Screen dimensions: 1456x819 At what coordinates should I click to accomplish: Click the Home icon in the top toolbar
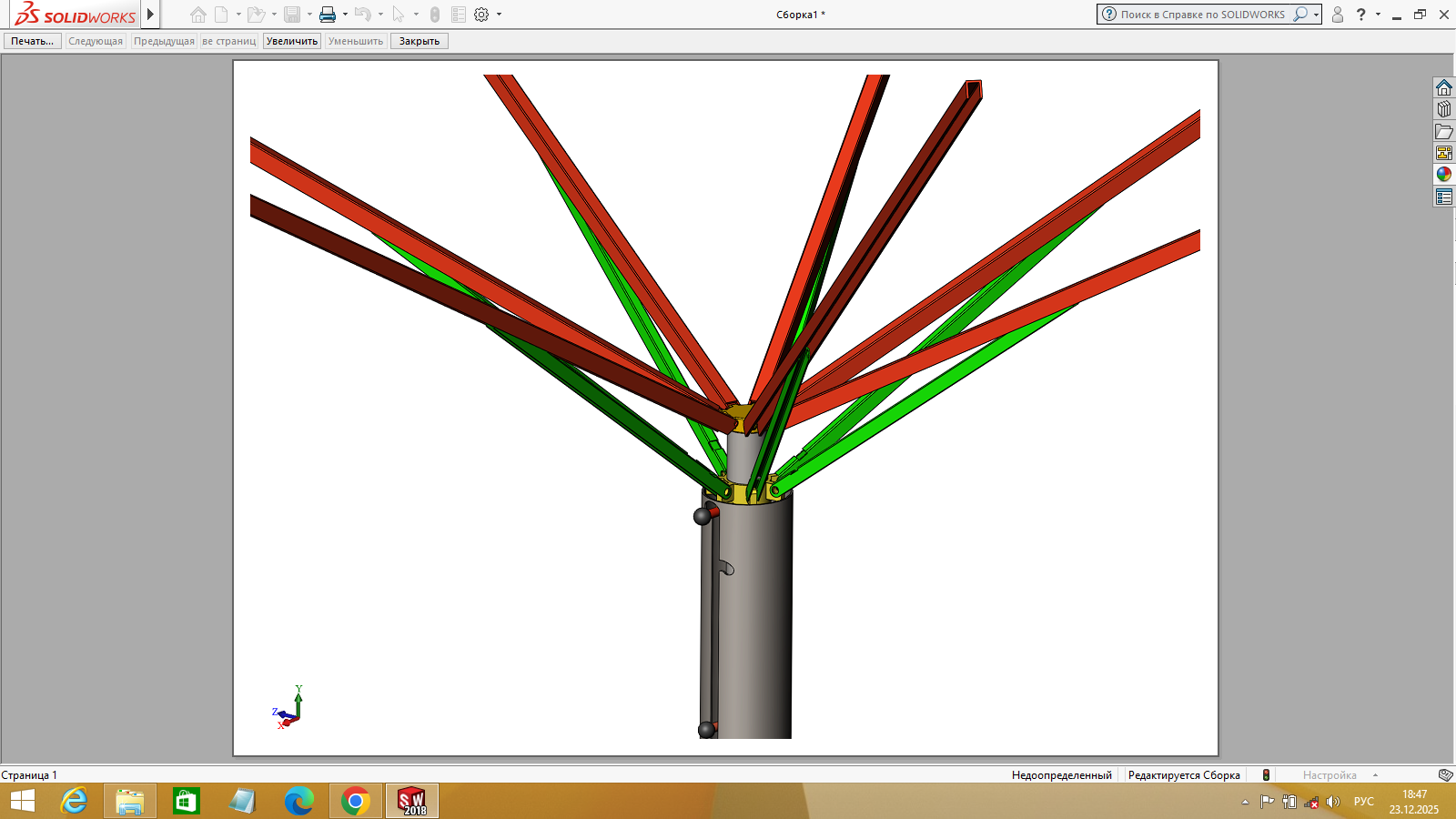(198, 15)
